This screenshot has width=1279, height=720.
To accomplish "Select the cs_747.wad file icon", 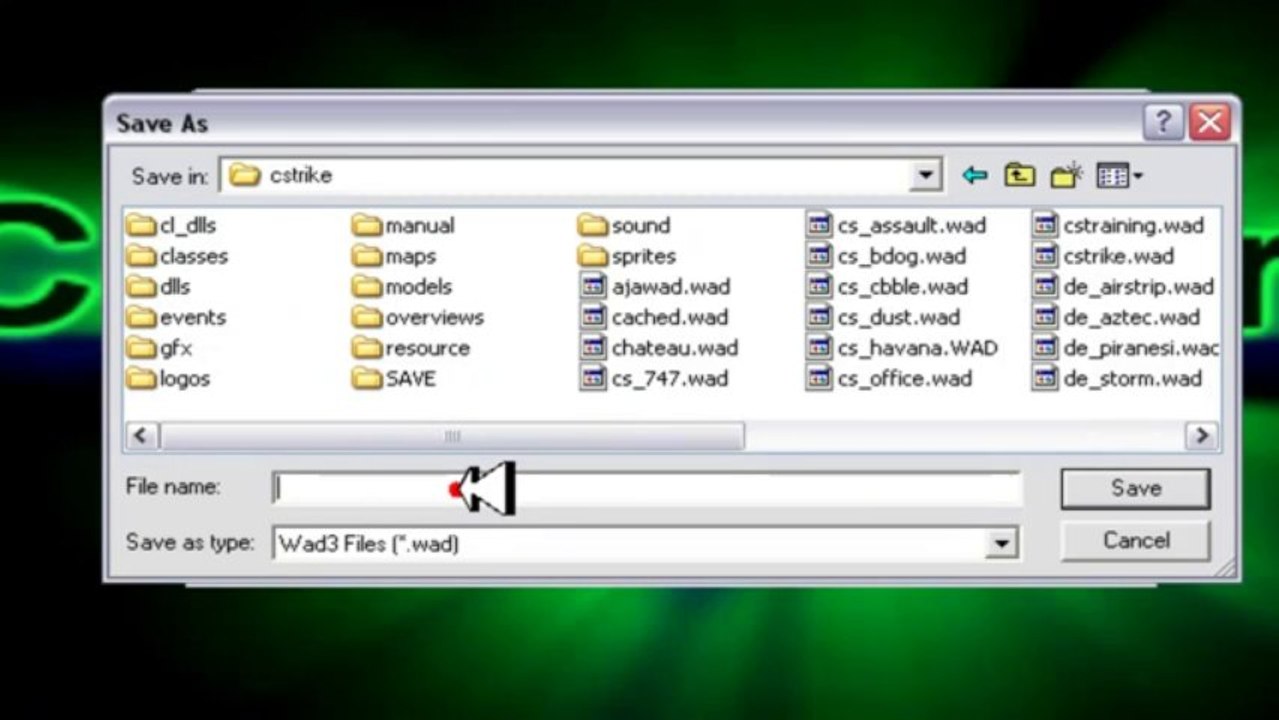I will point(593,379).
